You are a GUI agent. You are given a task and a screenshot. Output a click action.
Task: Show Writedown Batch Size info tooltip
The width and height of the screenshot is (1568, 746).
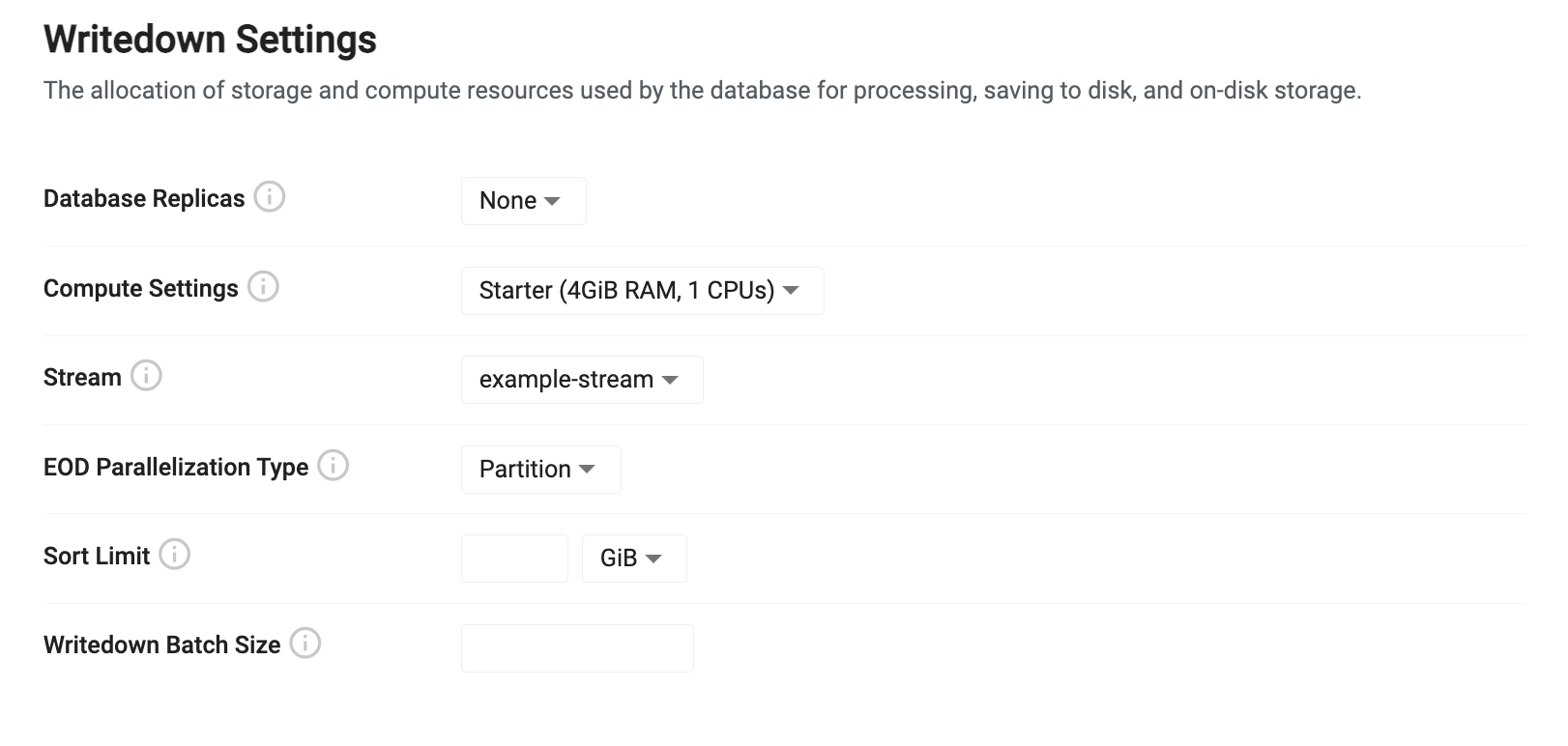305,644
